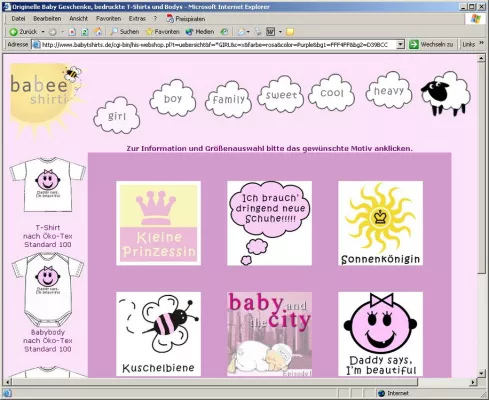Click into the address URL field
Screen dimensions: 489x400
coord(218,44)
